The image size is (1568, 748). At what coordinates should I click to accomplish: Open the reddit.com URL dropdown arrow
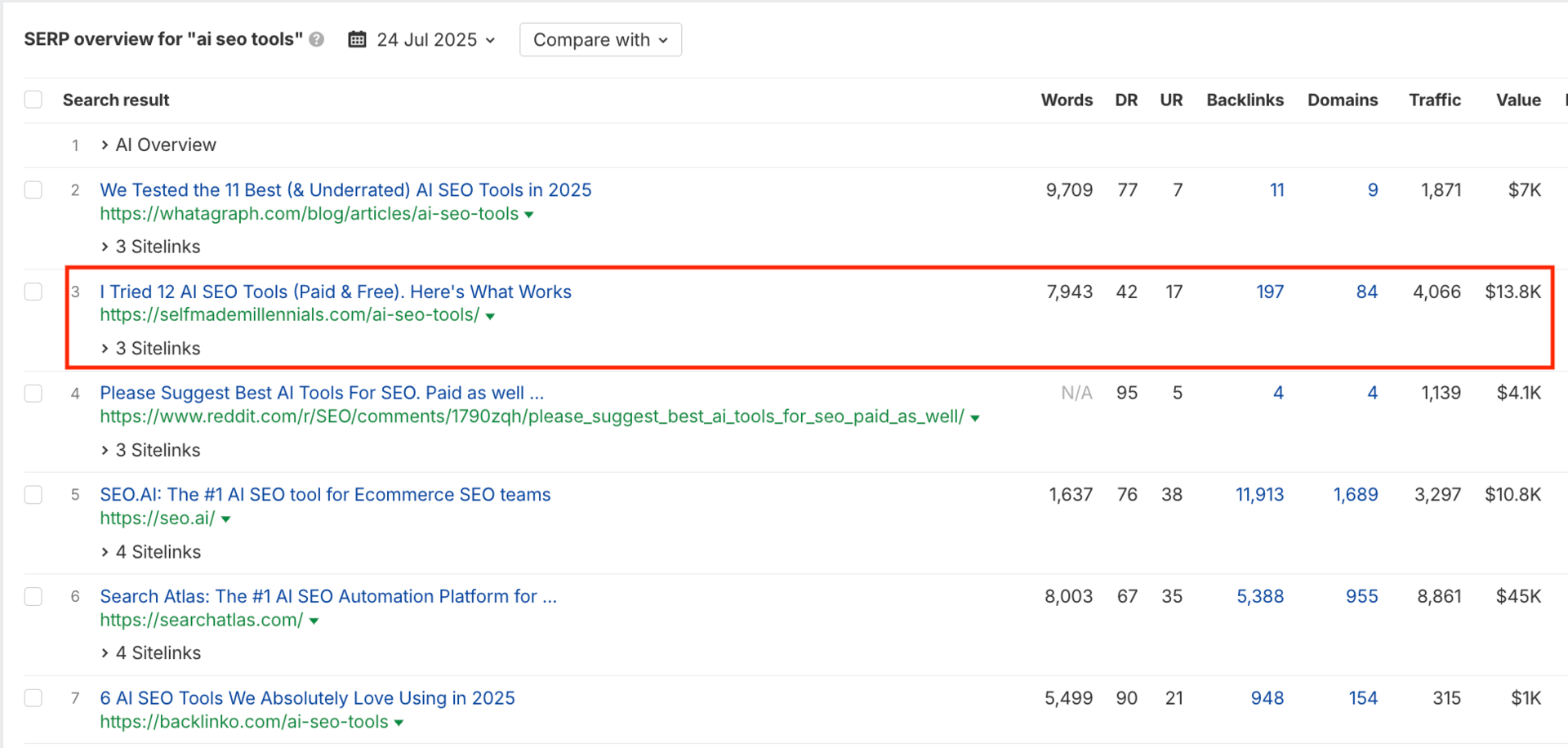pyautogui.click(x=975, y=418)
